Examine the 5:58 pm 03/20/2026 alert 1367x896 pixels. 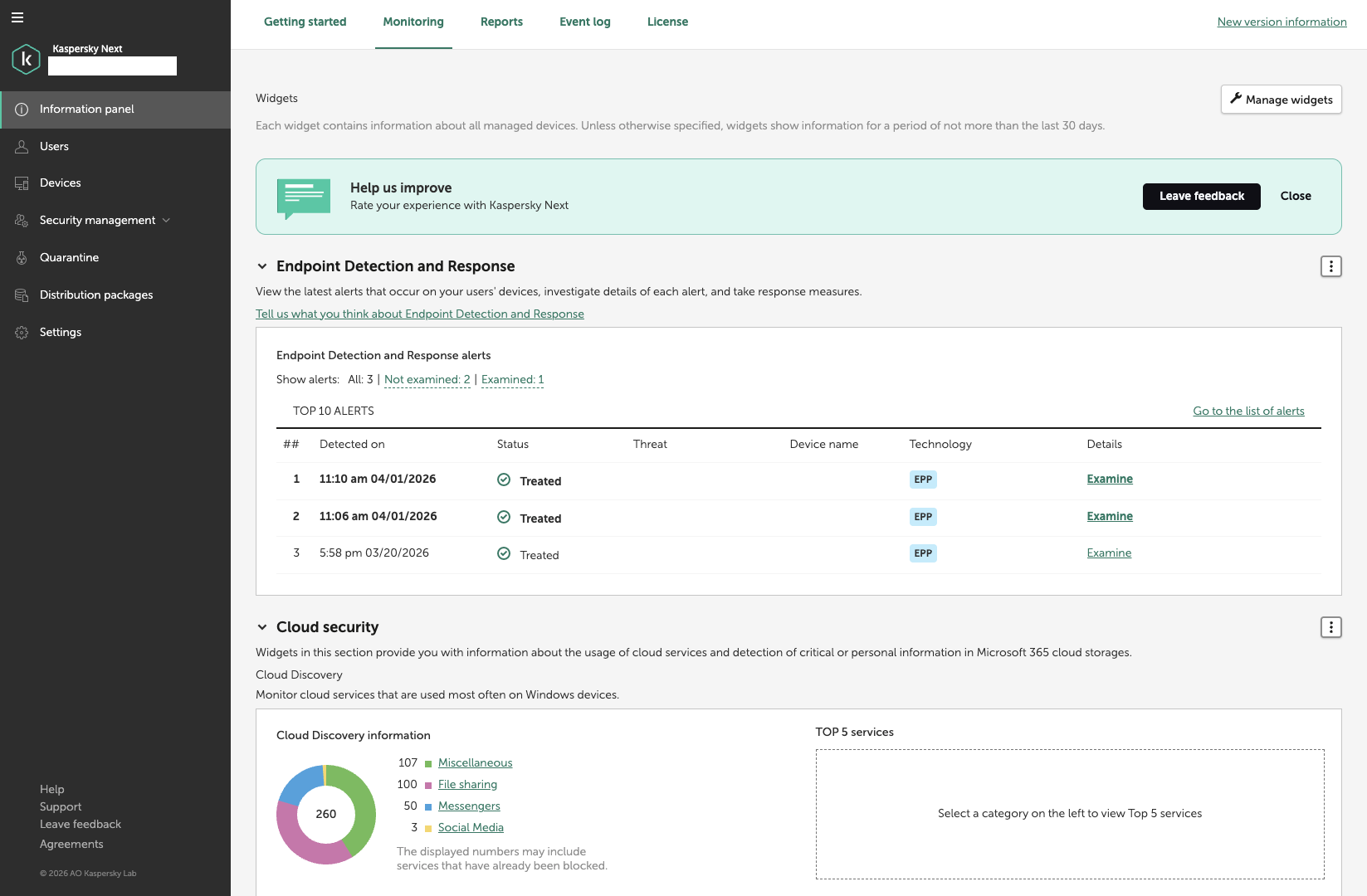pos(1109,553)
